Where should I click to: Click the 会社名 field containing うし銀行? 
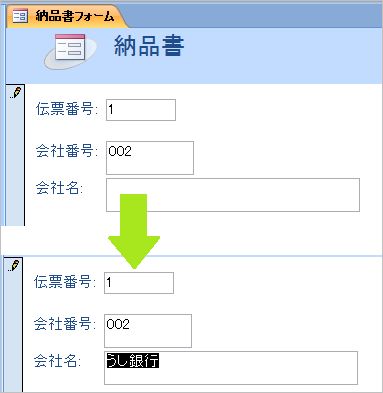[231, 368]
